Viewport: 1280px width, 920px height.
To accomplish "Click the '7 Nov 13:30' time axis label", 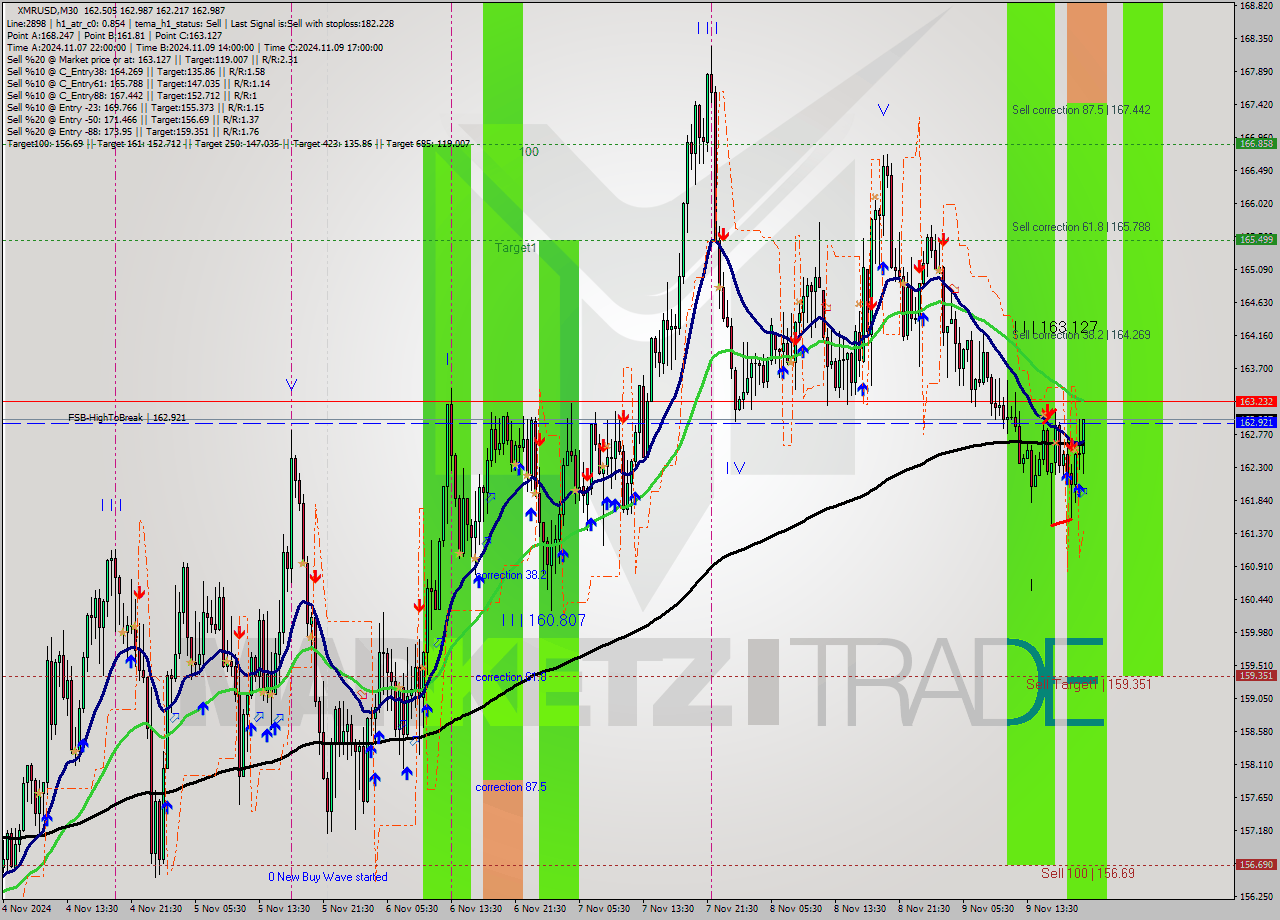I will point(669,909).
